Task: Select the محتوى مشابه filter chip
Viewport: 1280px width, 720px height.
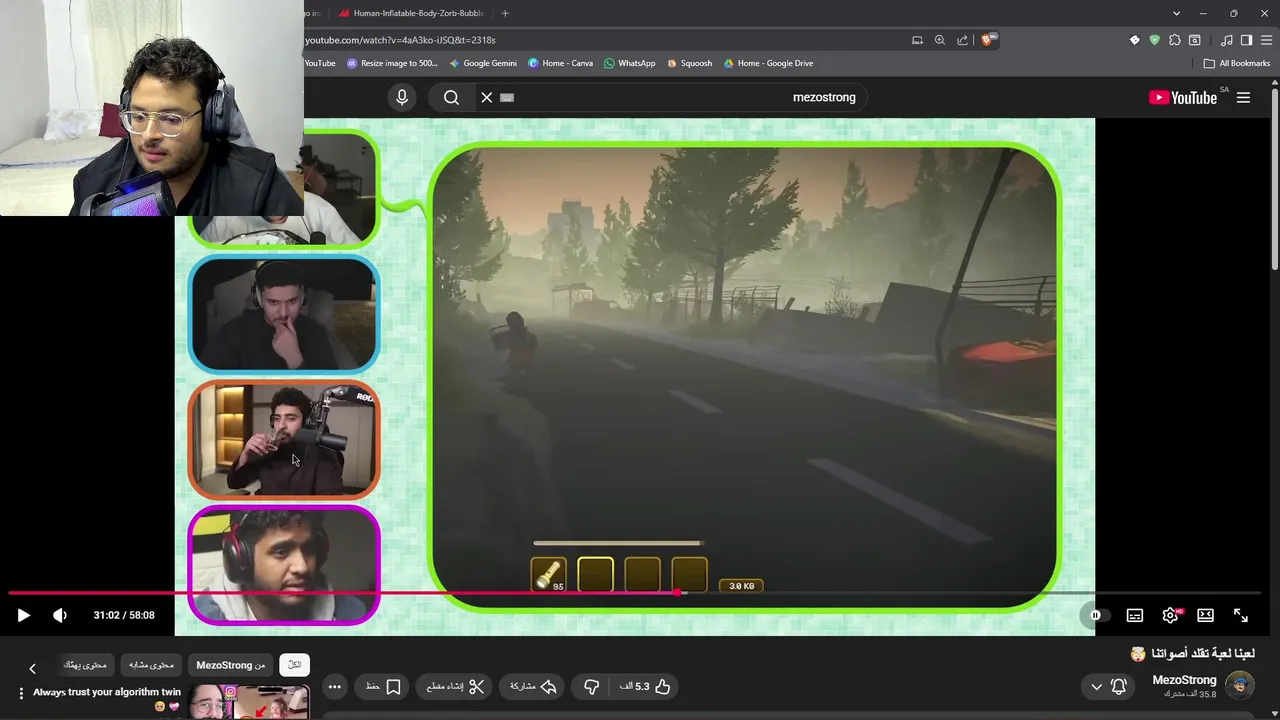Action: point(151,665)
